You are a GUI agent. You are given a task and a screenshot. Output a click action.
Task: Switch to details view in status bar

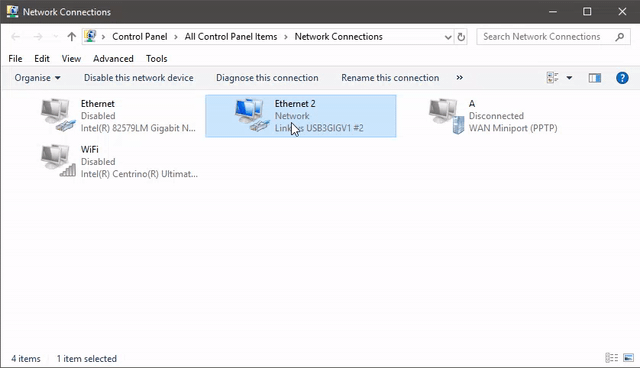(x=611, y=358)
